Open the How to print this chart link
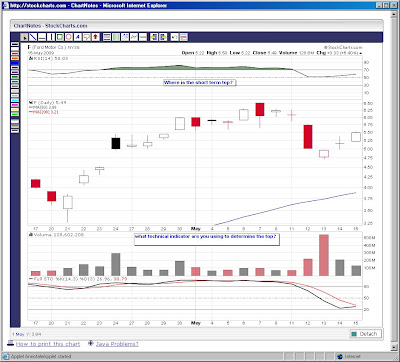This screenshot has width=400, height=362. (x=48, y=344)
